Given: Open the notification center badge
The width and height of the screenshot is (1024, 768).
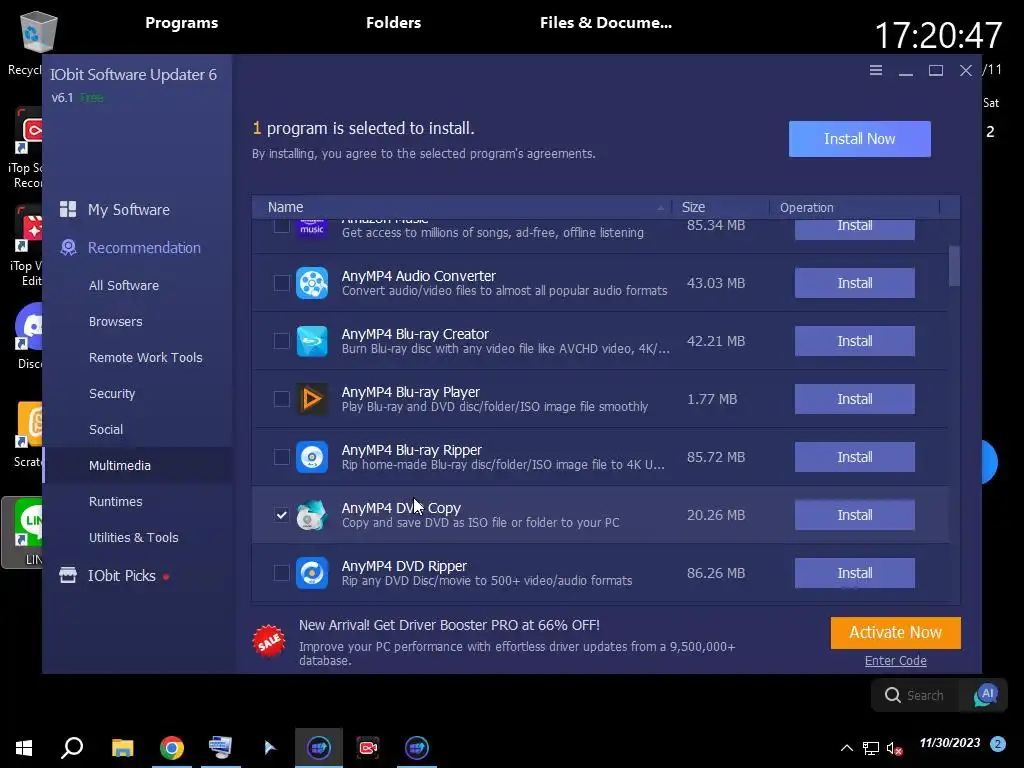Looking at the screenshot, I should (x=997, y=744).
